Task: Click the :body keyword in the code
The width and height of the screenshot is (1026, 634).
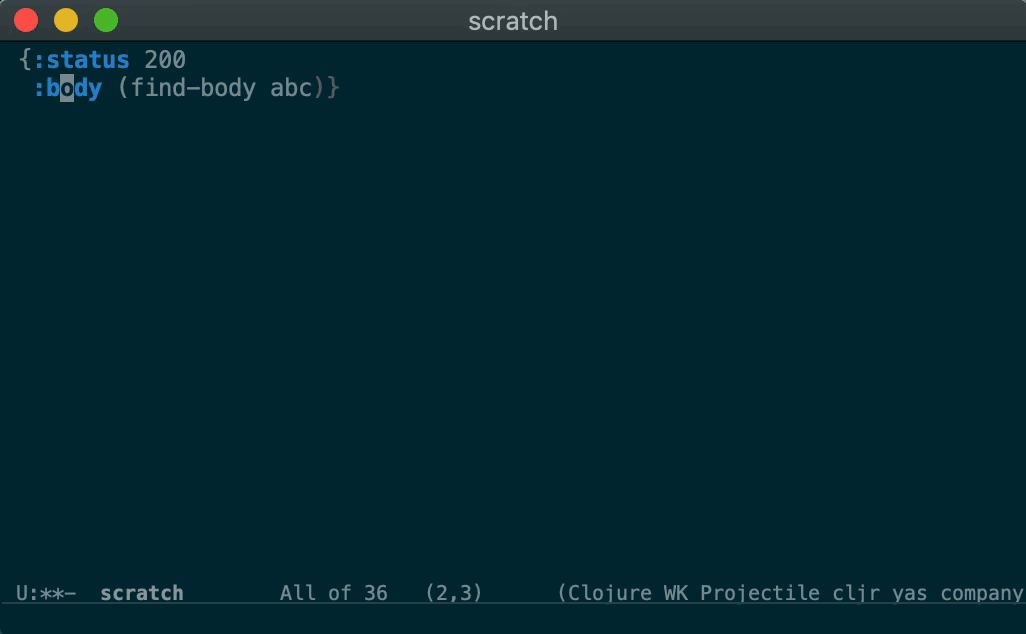Action: [68, 88]
